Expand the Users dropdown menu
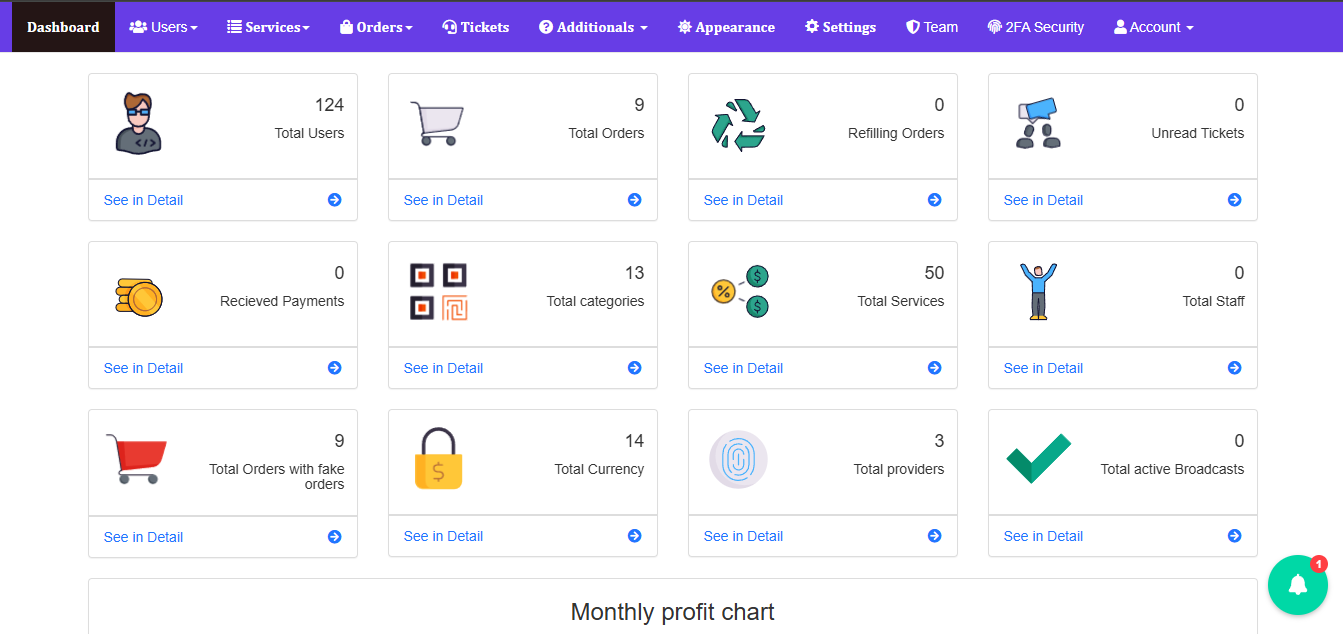Viewport: 1343px width, 634px height. tap(164, 27)
